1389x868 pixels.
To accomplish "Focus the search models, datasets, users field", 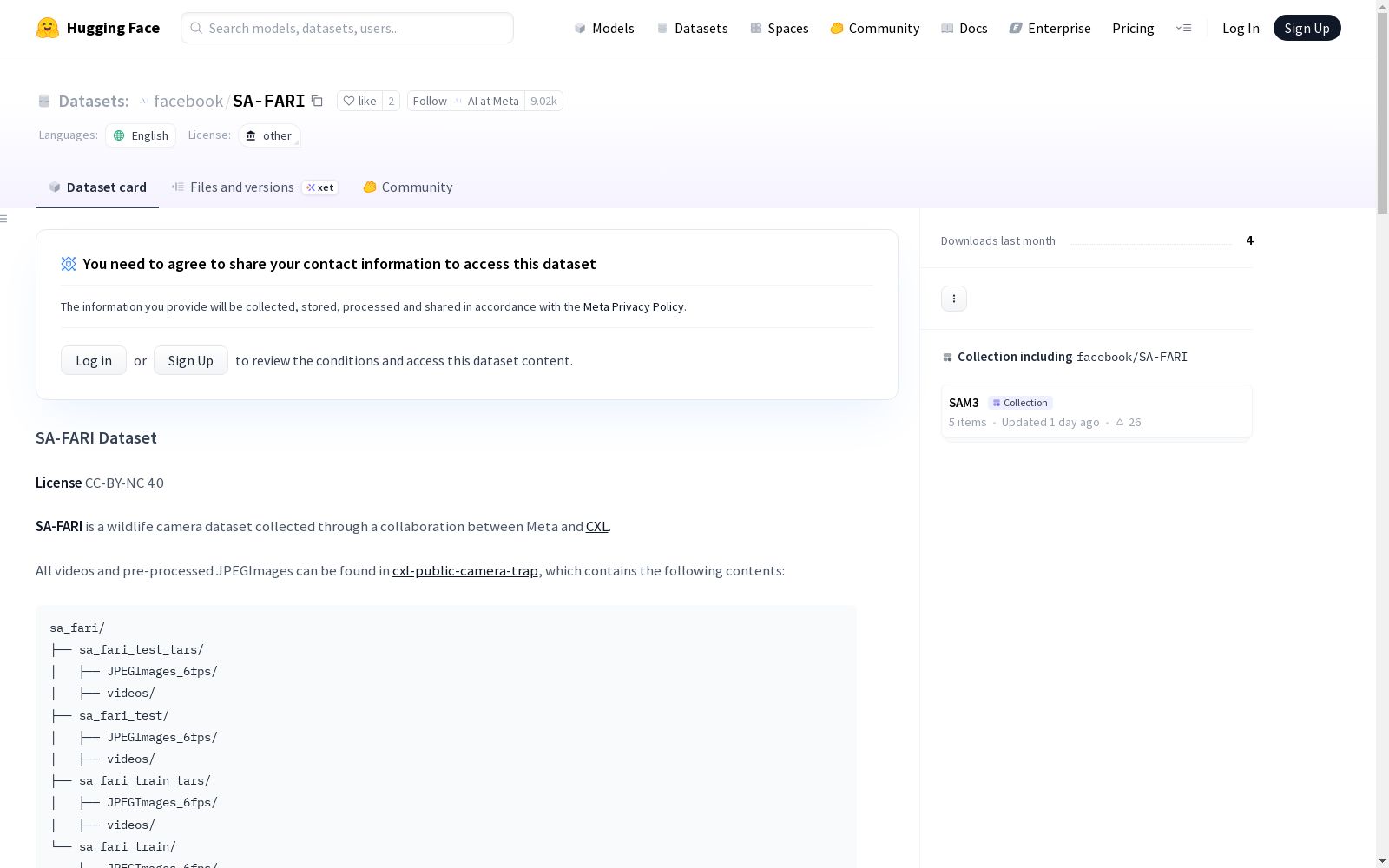I will pyautogui.click(x=347, y=28).
